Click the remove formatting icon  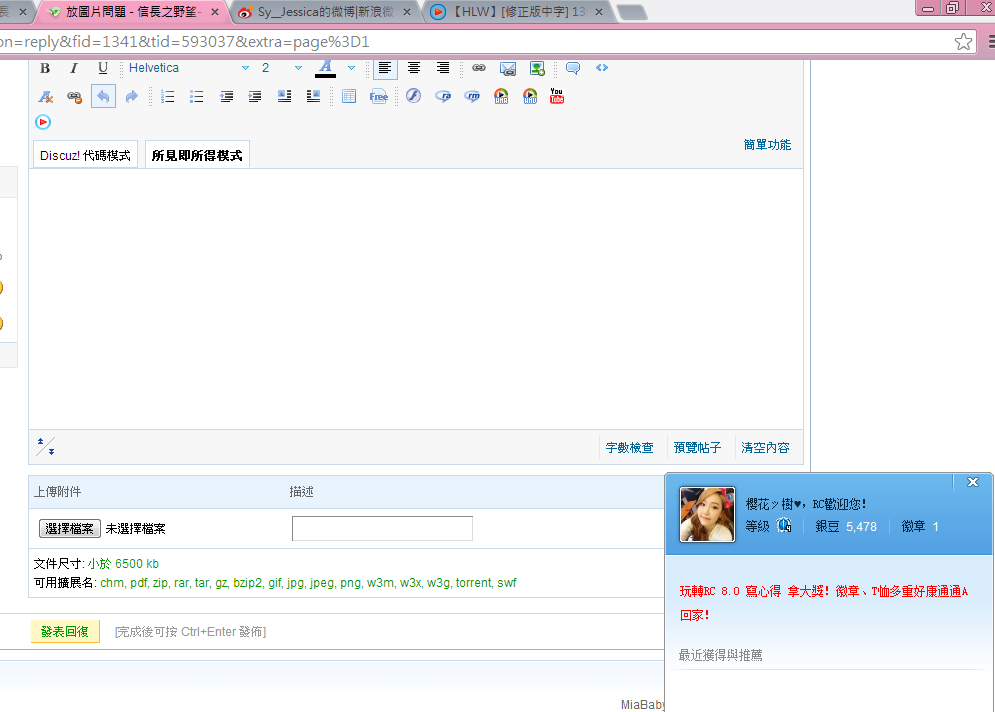45,96
